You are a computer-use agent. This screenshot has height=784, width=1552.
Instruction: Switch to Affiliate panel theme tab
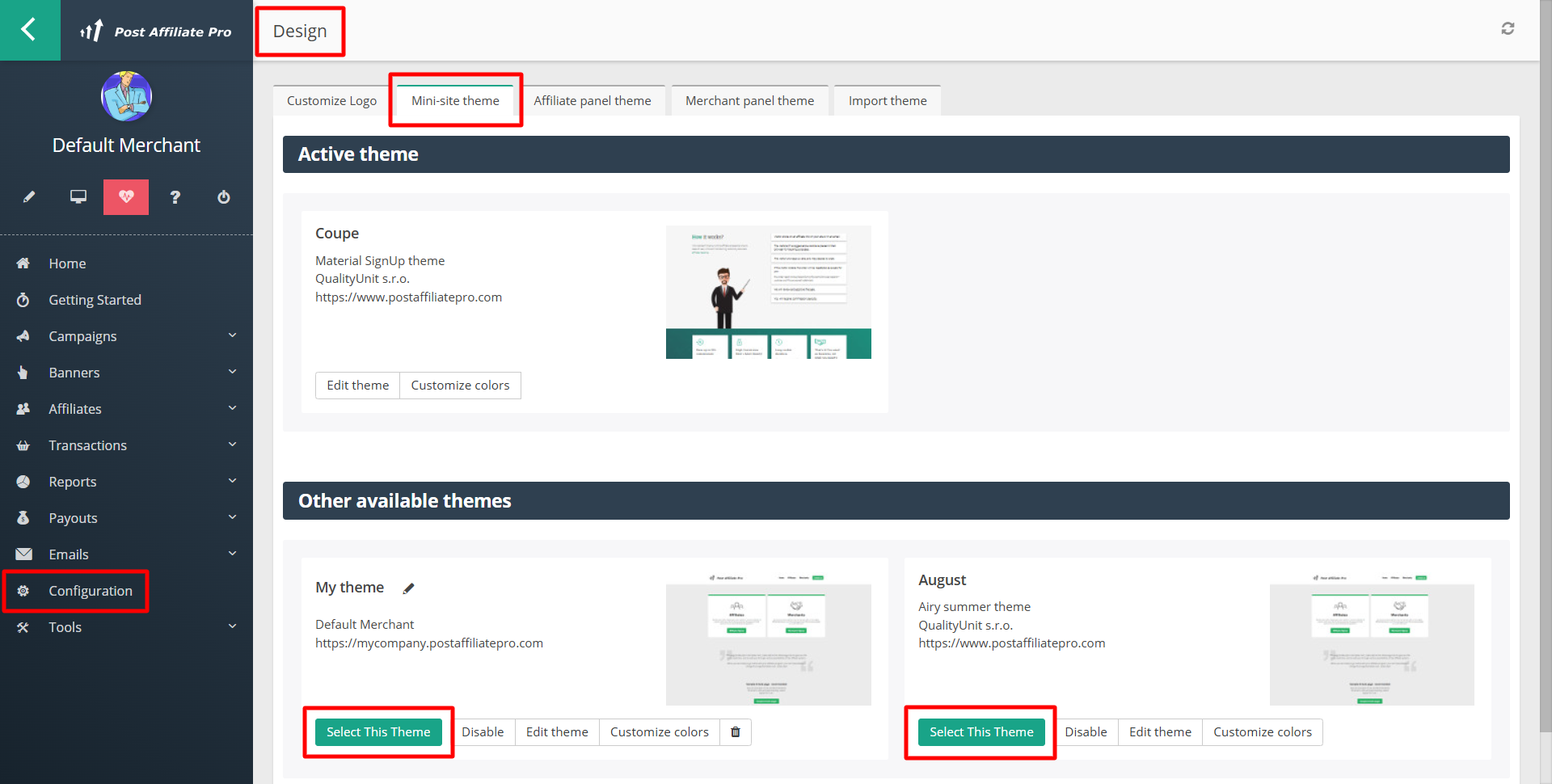click(x=592, y=101)
